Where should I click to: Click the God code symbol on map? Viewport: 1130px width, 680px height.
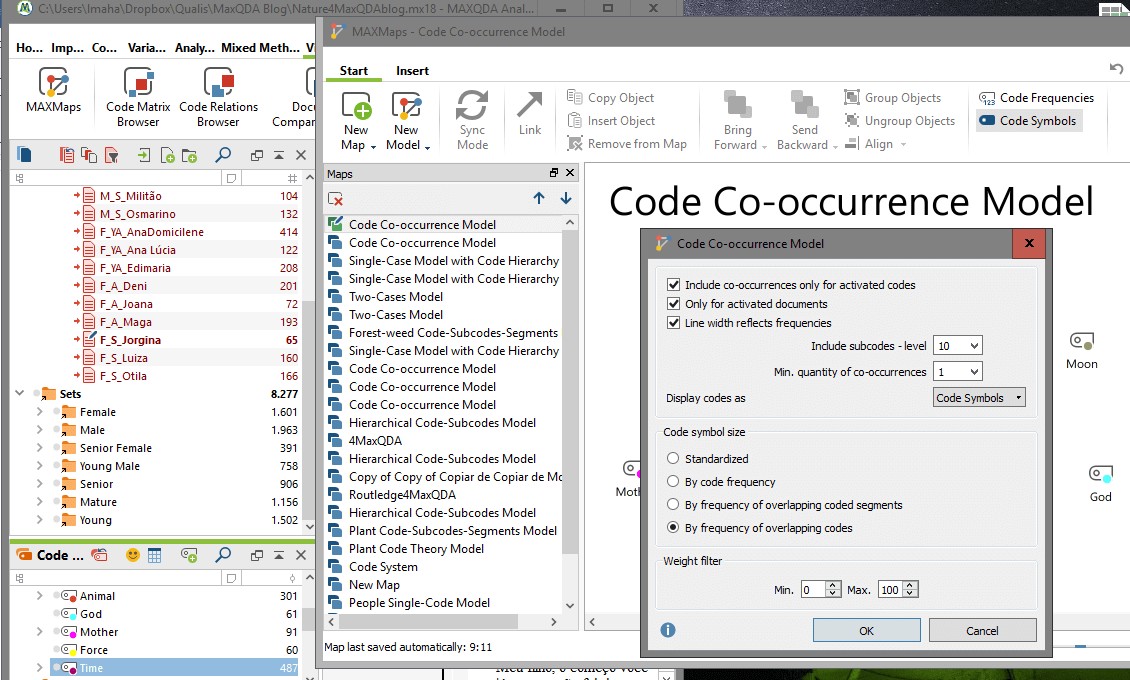(1100, 473)
